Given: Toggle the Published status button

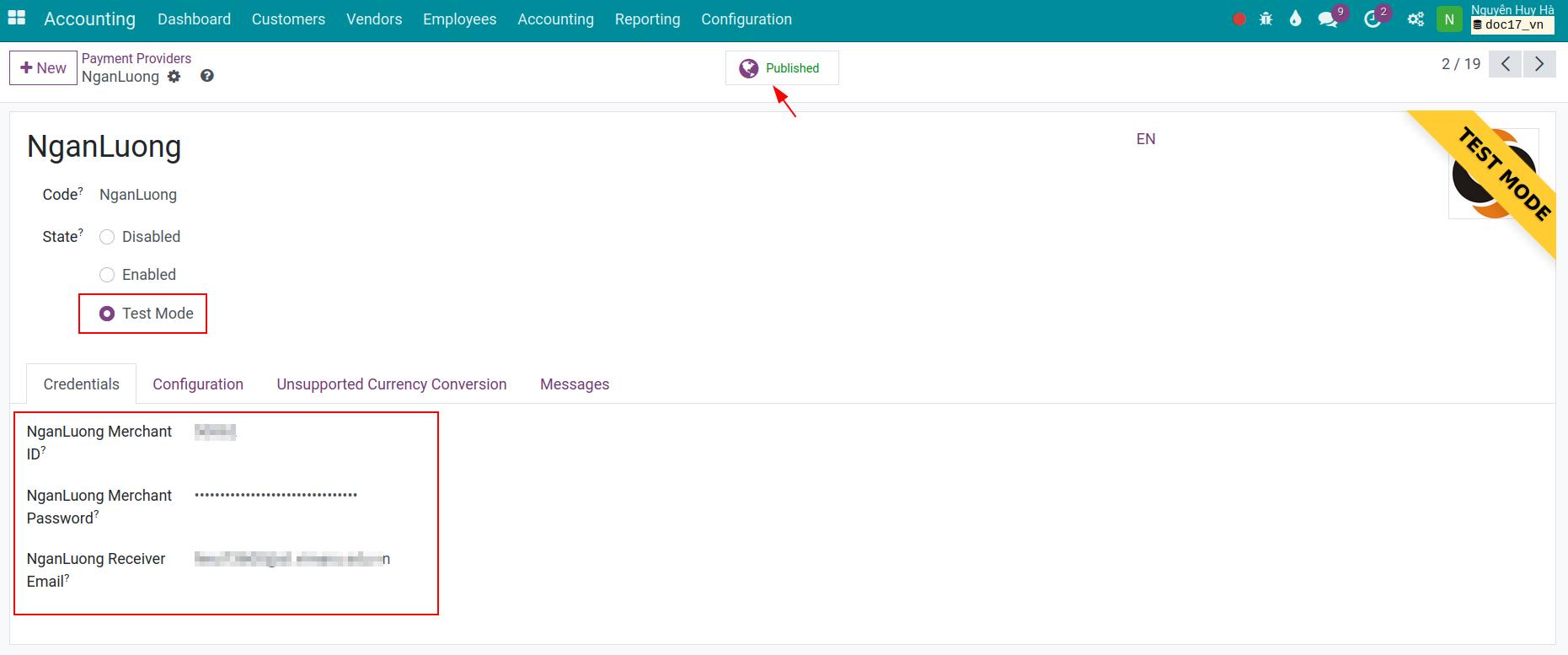Looking at the screenshot, I should (782, 68).
